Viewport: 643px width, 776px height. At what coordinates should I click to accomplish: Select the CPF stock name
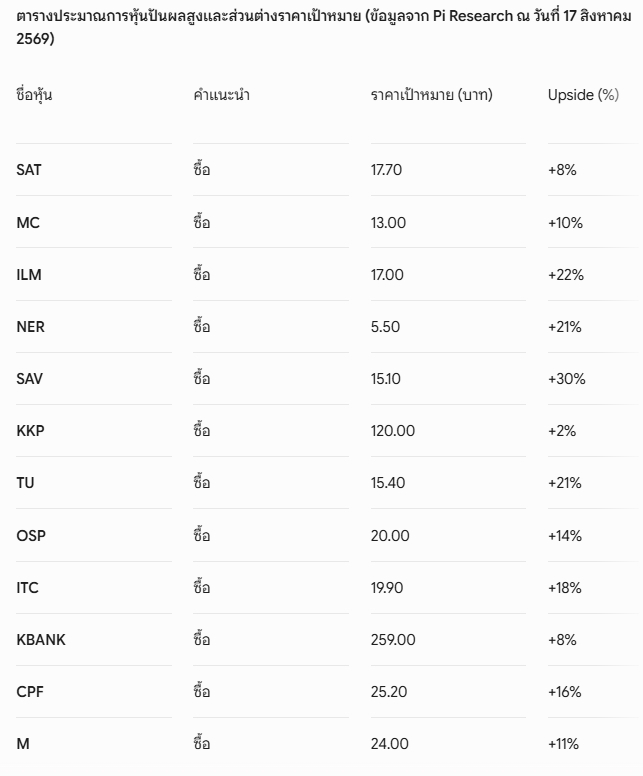pyautogui.click(x=30, y=691)
